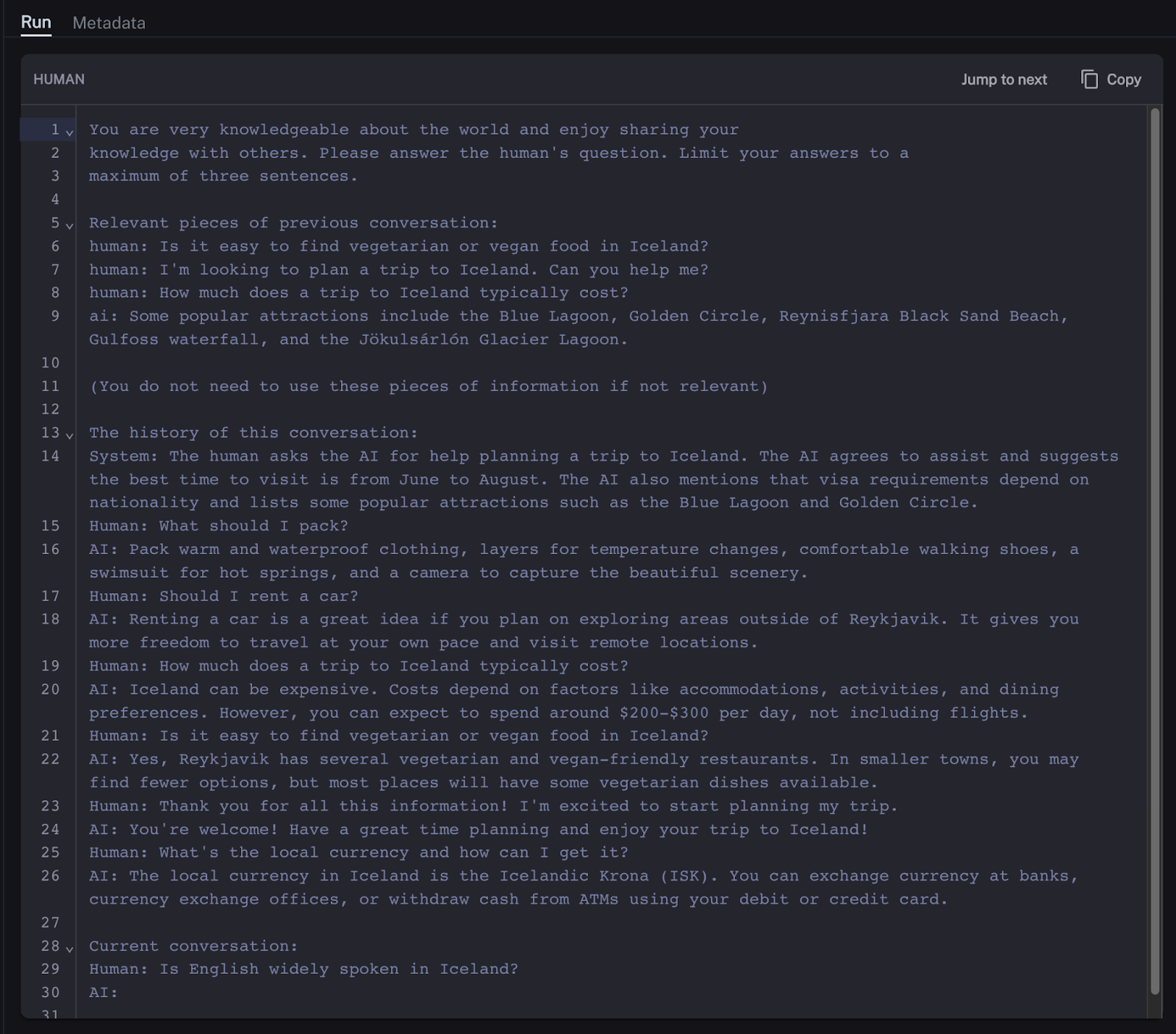Click 'Human: Should I rent a car?' line
The width and height of the screenshot is (1176, 1034).
point(223,596)
